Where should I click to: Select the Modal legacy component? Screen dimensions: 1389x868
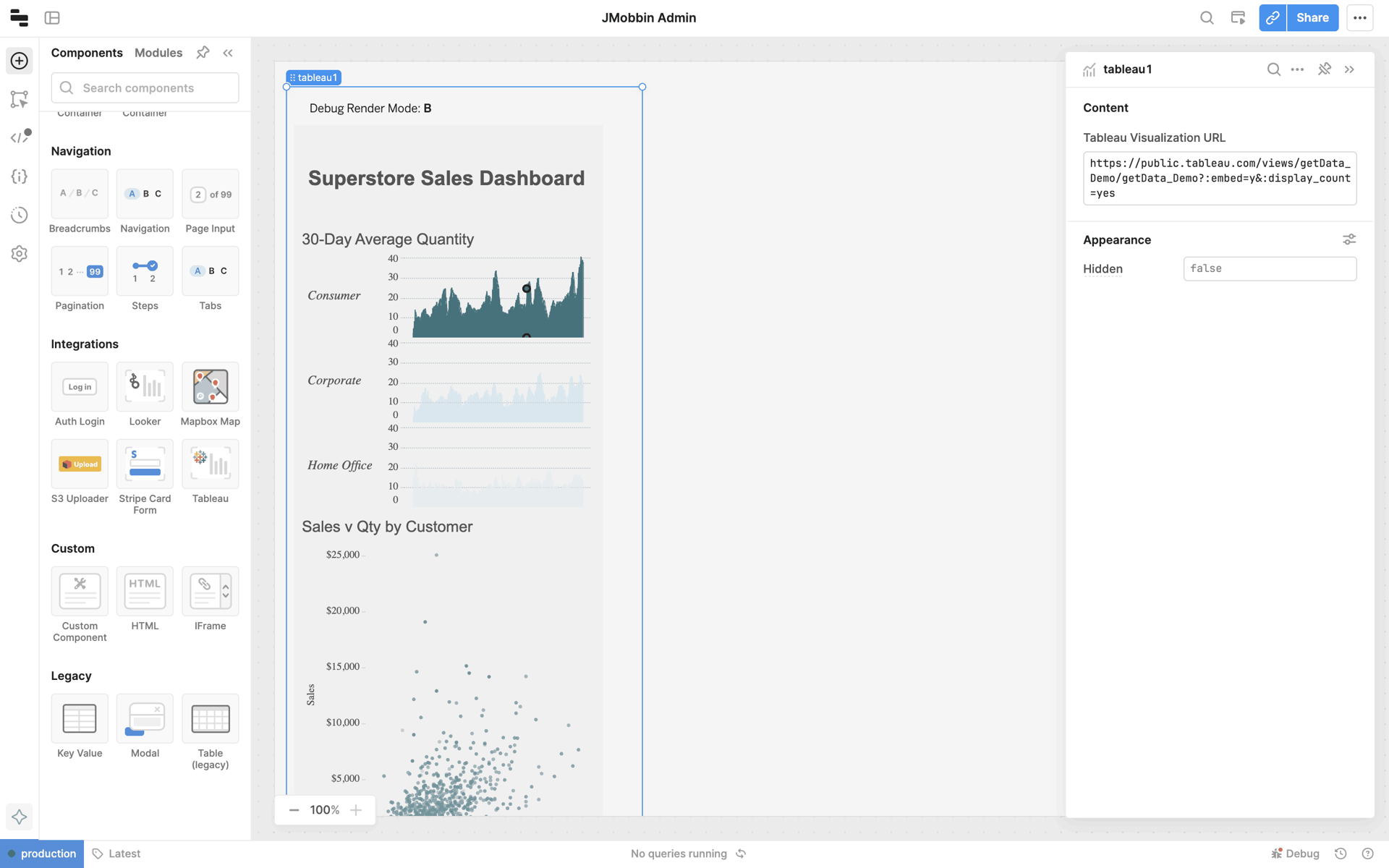pyautogui.click(x=145, y=726)
